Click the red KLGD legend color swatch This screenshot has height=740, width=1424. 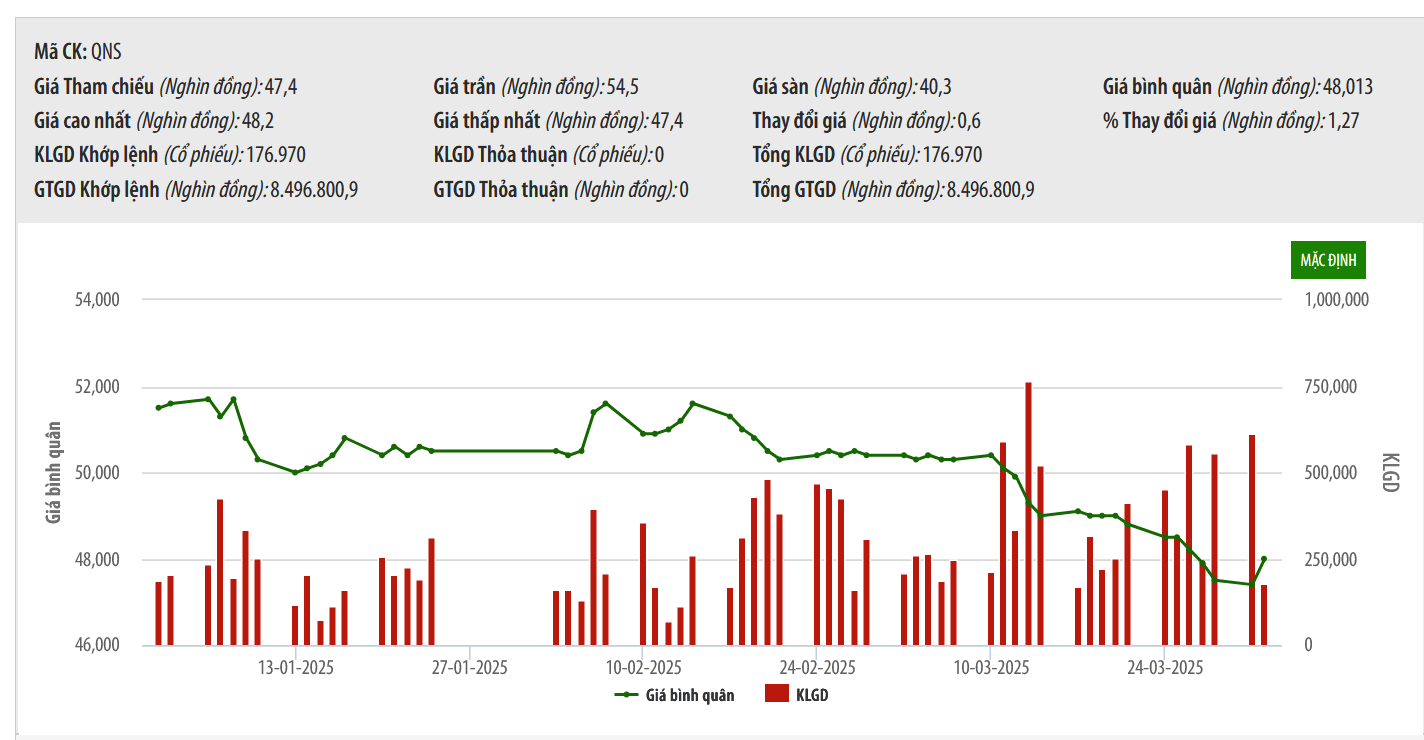777,694
